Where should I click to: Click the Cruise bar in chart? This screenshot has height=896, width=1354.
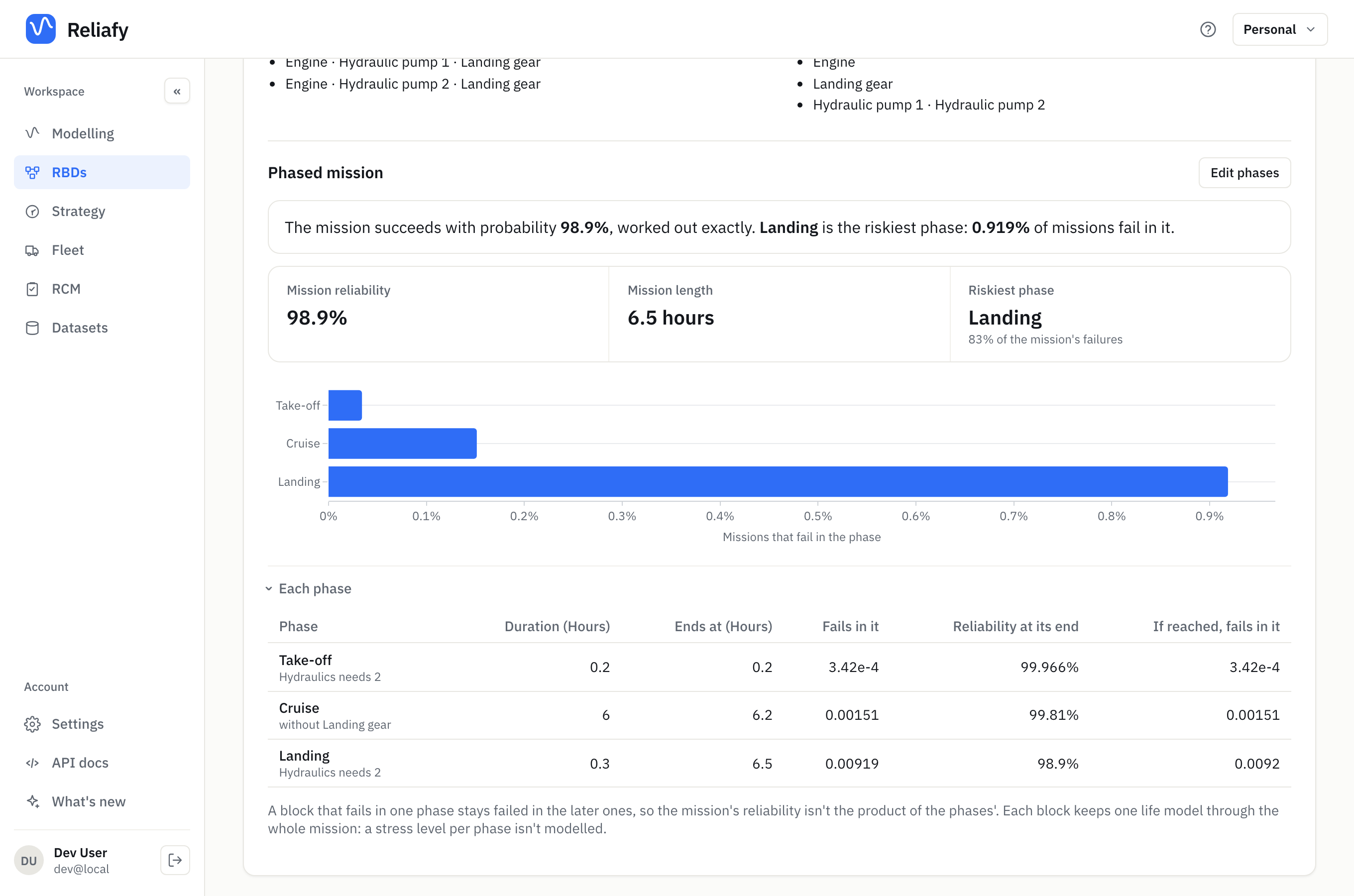(x=403, y=444)
